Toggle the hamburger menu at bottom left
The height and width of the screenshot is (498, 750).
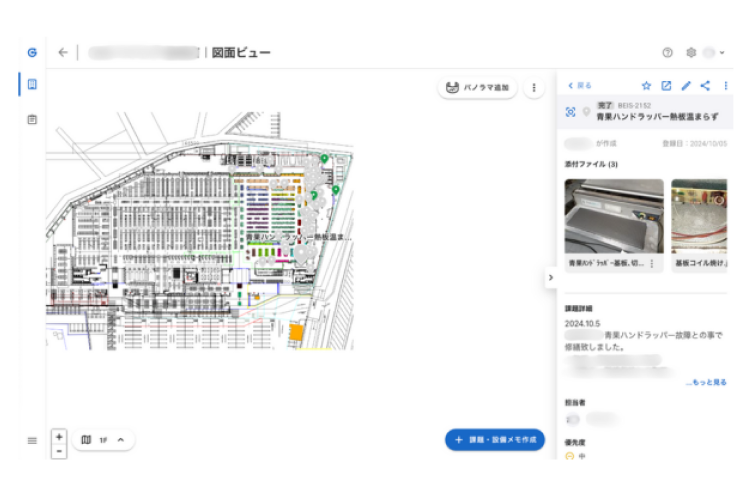click(32, 440)
